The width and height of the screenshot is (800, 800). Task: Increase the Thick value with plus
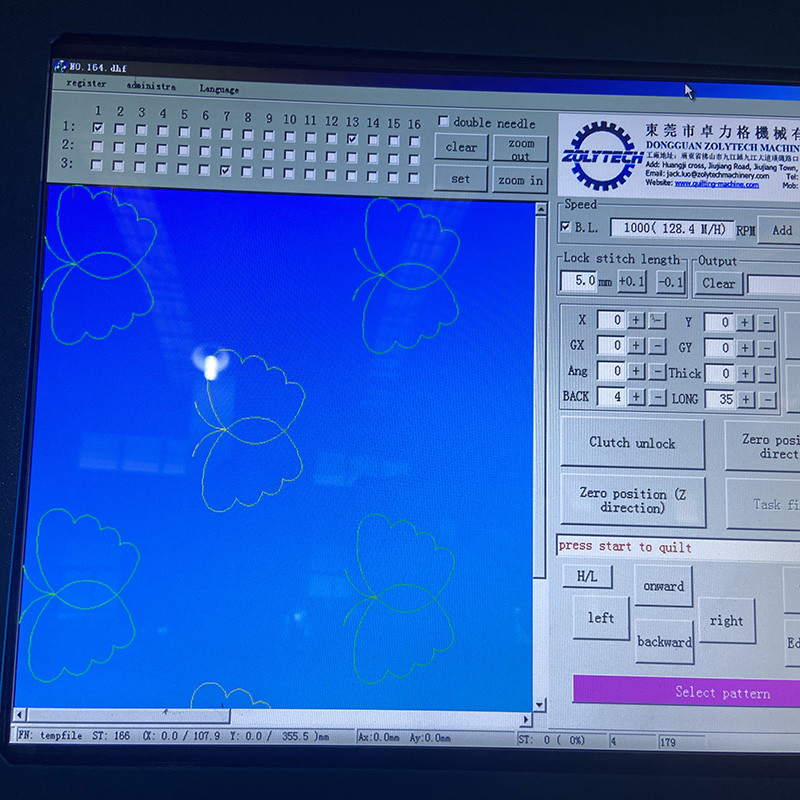pos(745,373)
